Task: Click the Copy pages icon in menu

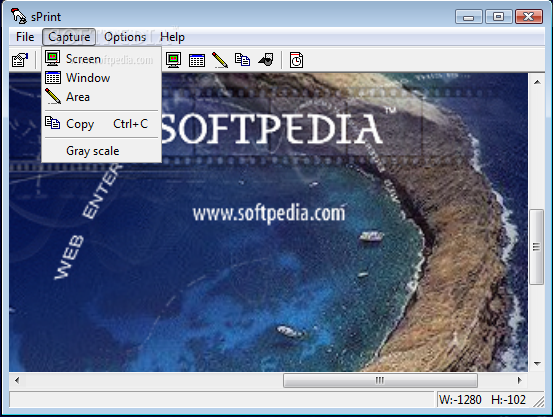Action: 53,123
